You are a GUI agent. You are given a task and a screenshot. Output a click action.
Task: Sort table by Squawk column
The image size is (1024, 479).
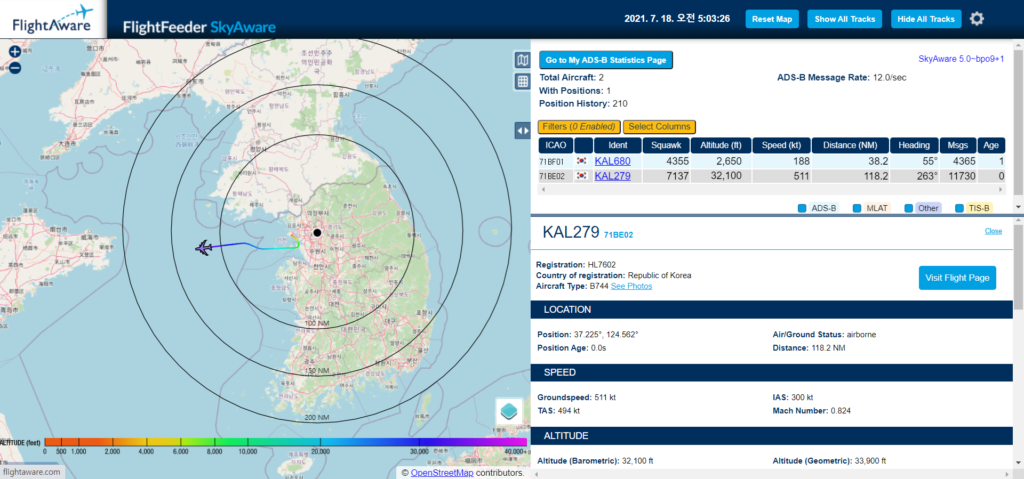665,145
